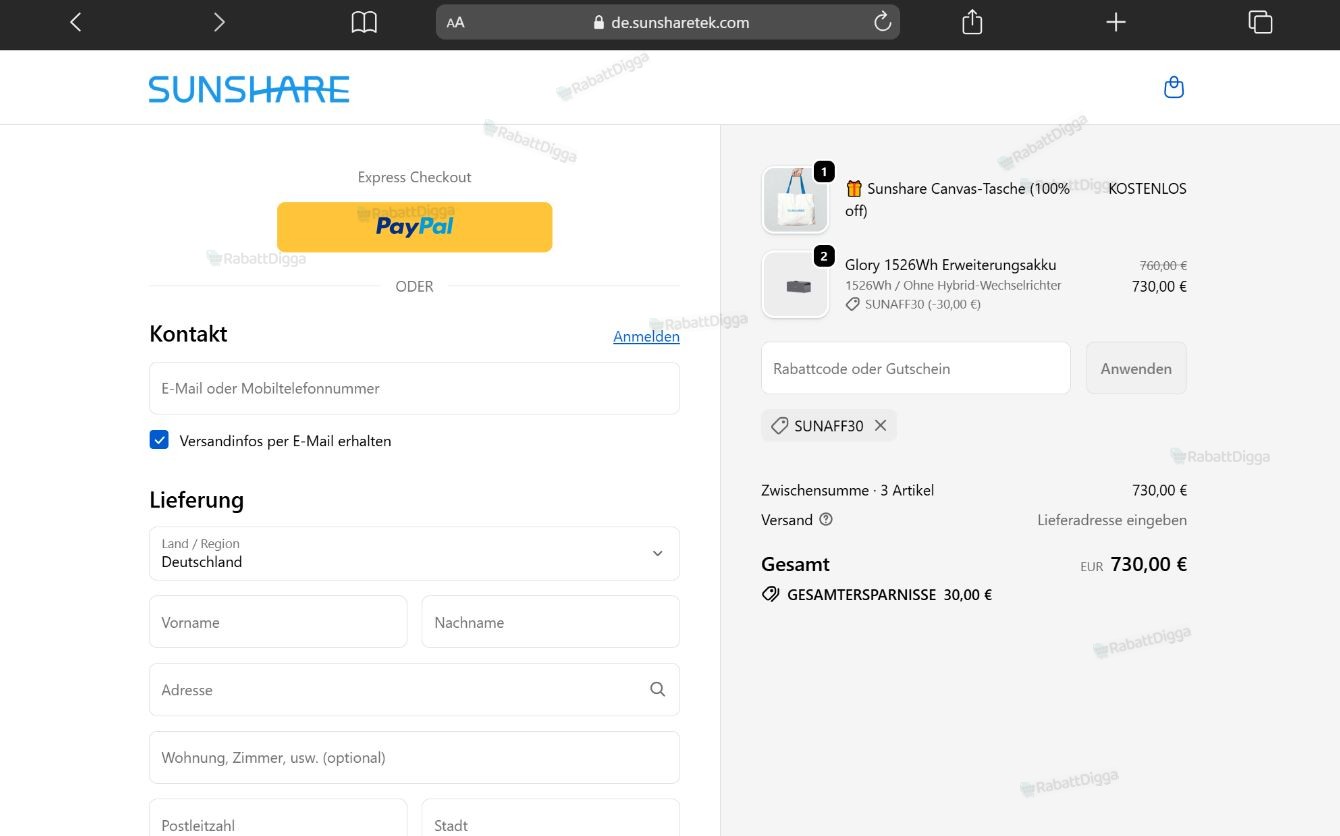
Task: Click the Glory 1526Wh Erweiterungsakku thumbnail
Action: pos(796,285)
